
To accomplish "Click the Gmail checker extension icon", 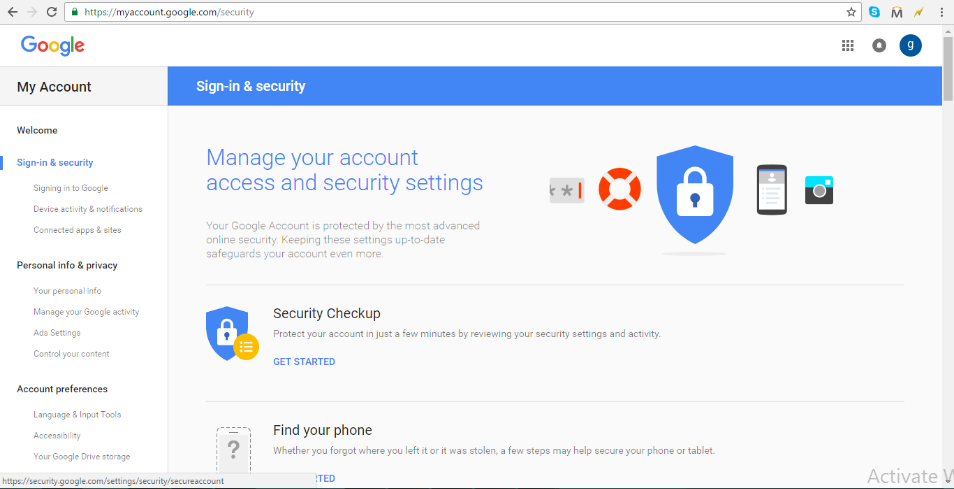I will coord(896,12).
